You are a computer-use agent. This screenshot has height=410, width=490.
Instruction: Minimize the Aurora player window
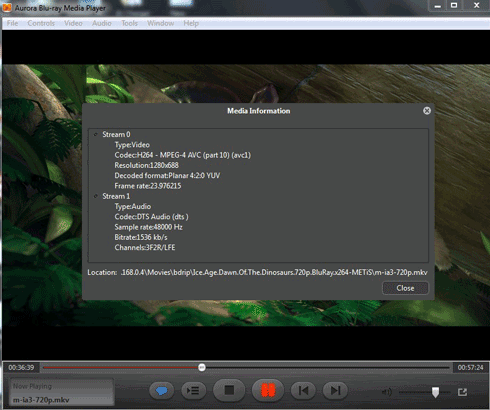[438, 6]
